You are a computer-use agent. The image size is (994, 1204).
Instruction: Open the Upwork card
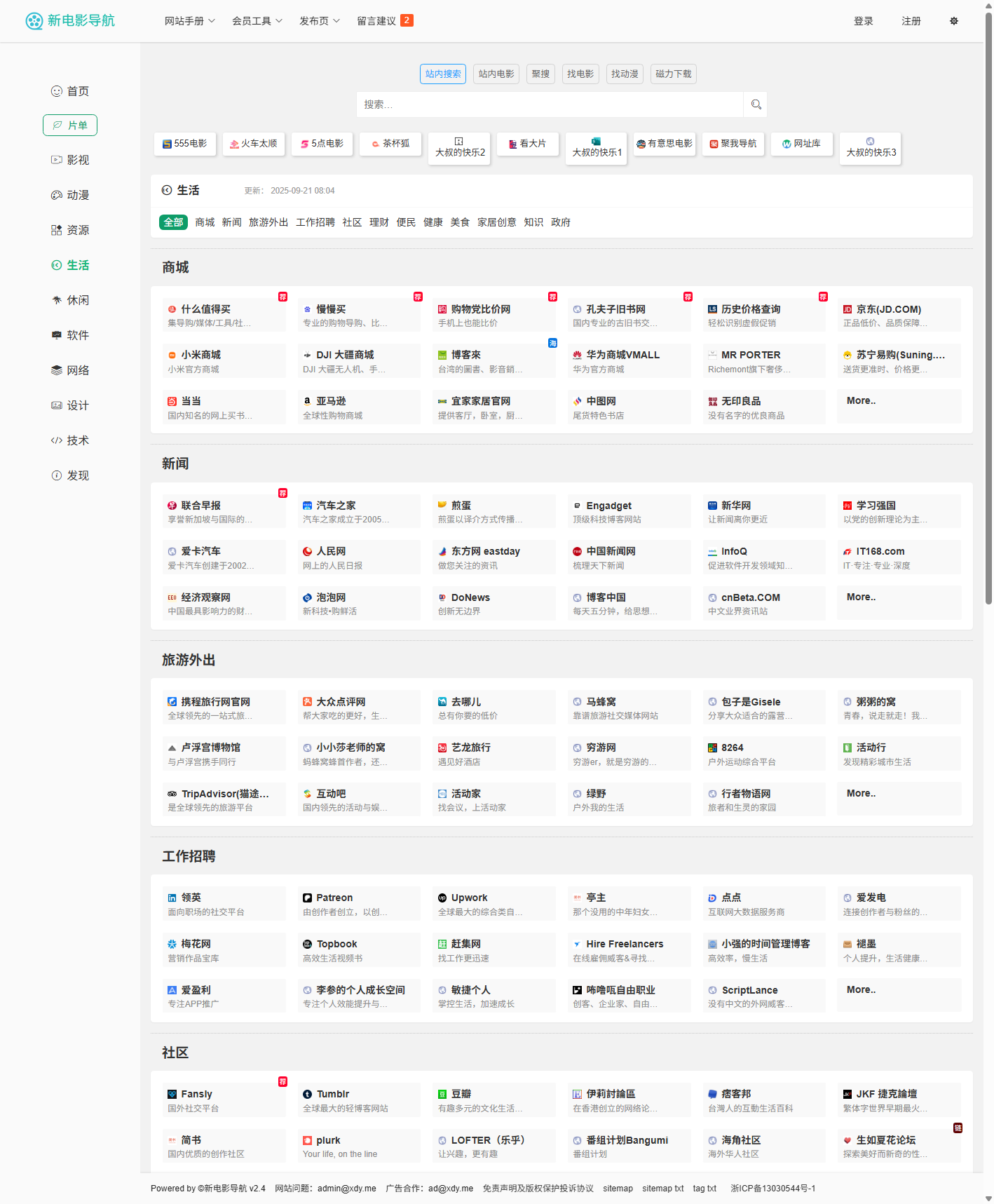coord(494,905)
